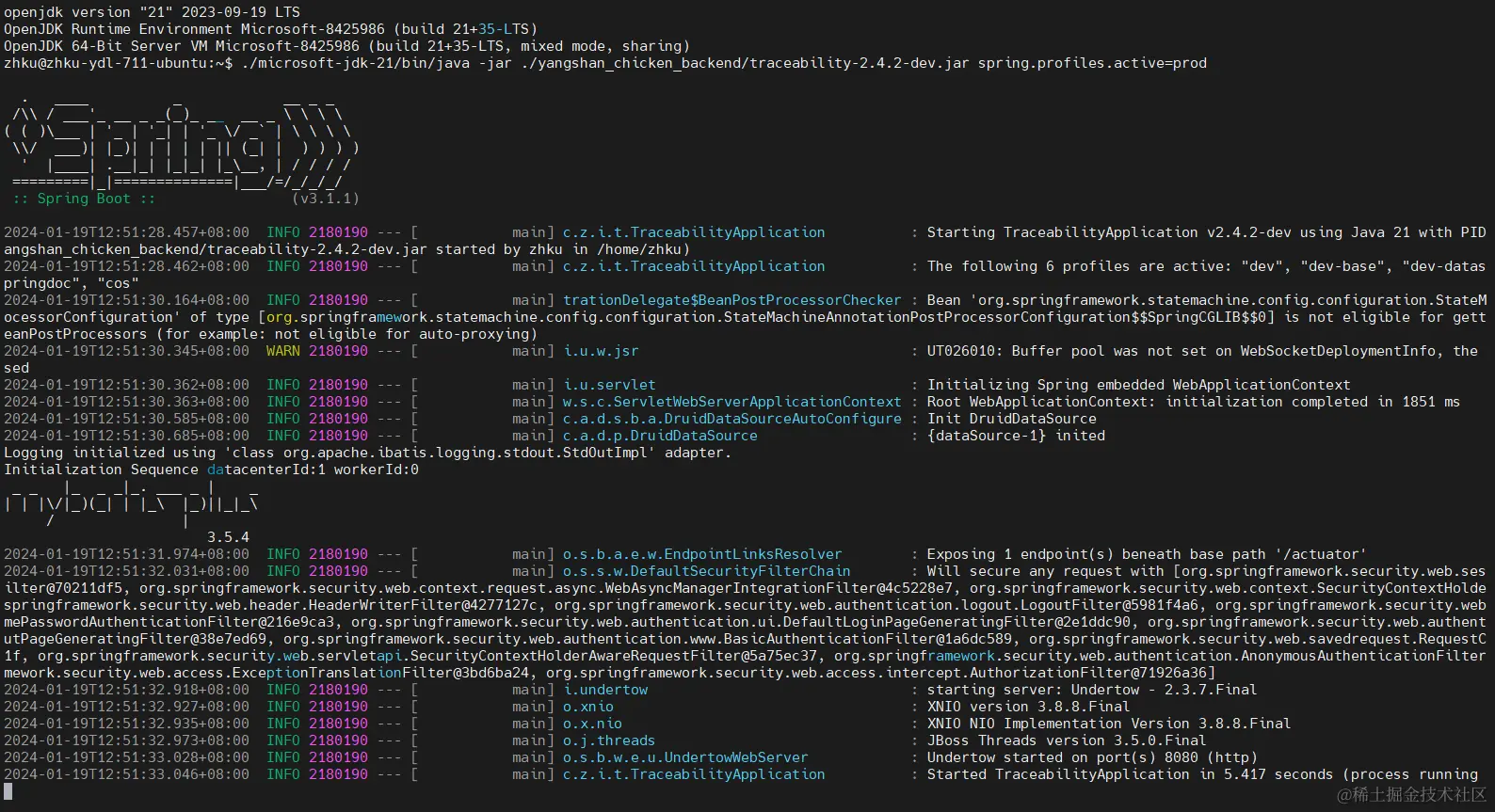Viewport: 1495px width, 812px height.
Task: Click the terminal cursor block at bottom
Action: (8, 791)
